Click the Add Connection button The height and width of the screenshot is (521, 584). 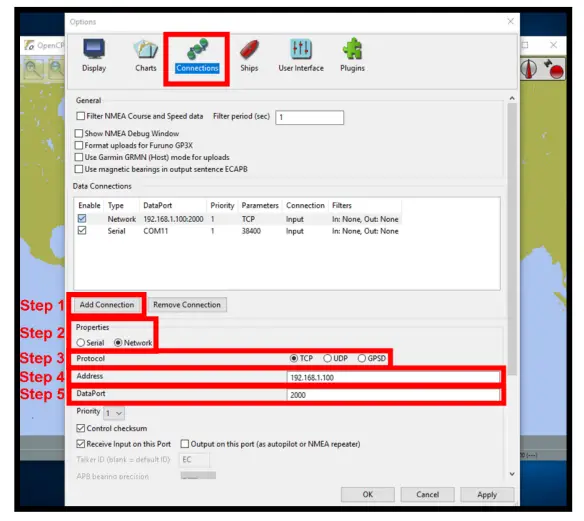click(x=107, y=305)
